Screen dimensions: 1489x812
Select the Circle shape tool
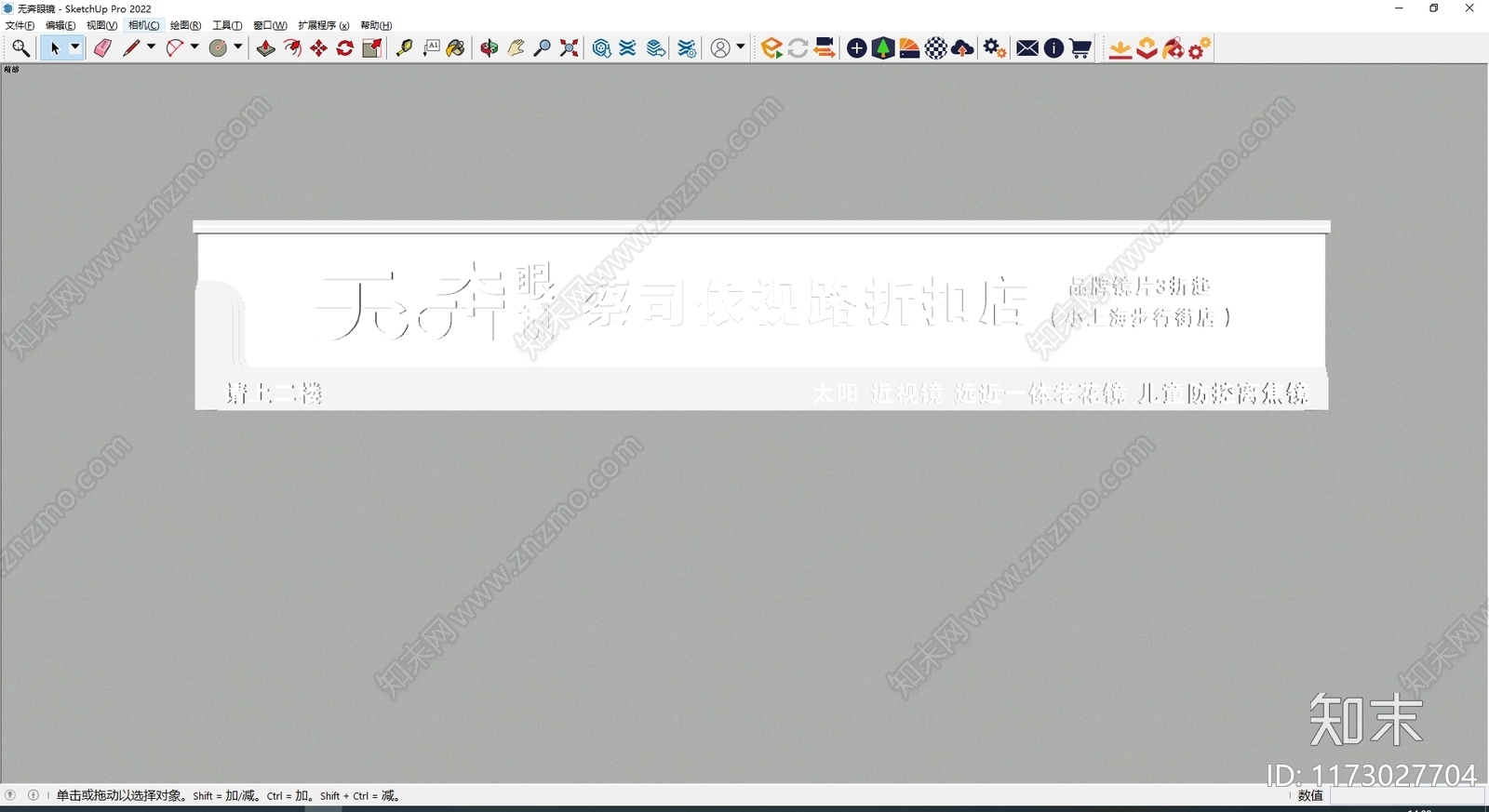[219, 48]
